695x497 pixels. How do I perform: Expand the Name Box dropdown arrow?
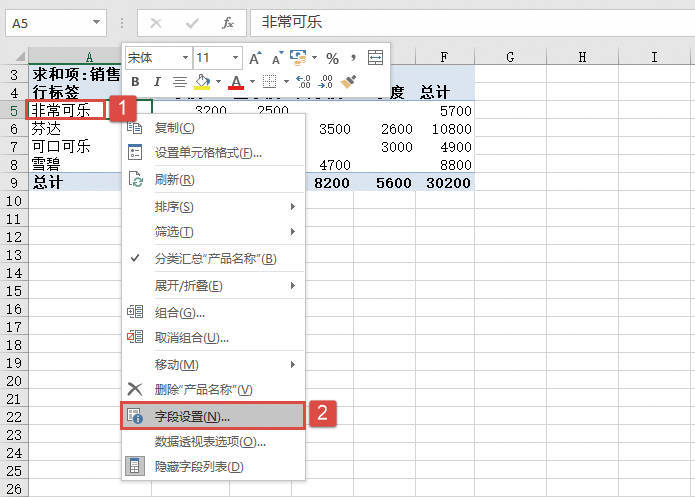click(x=96, y=21)
